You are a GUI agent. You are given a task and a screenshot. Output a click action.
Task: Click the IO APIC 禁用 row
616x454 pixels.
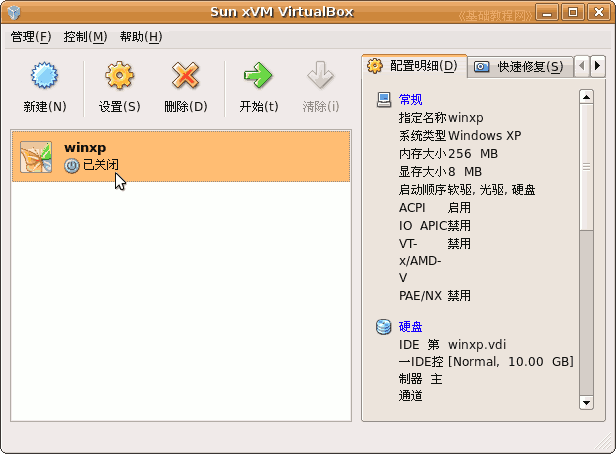434,226
